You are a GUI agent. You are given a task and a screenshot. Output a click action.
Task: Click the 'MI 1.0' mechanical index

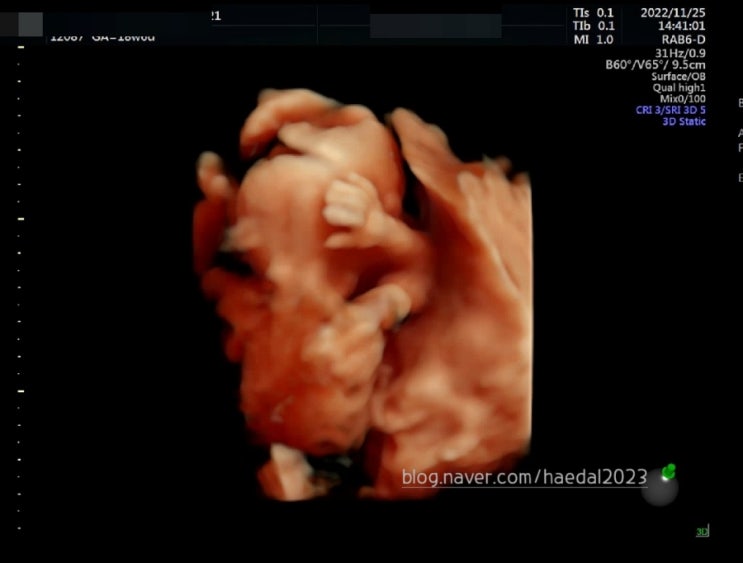(593, 39)
